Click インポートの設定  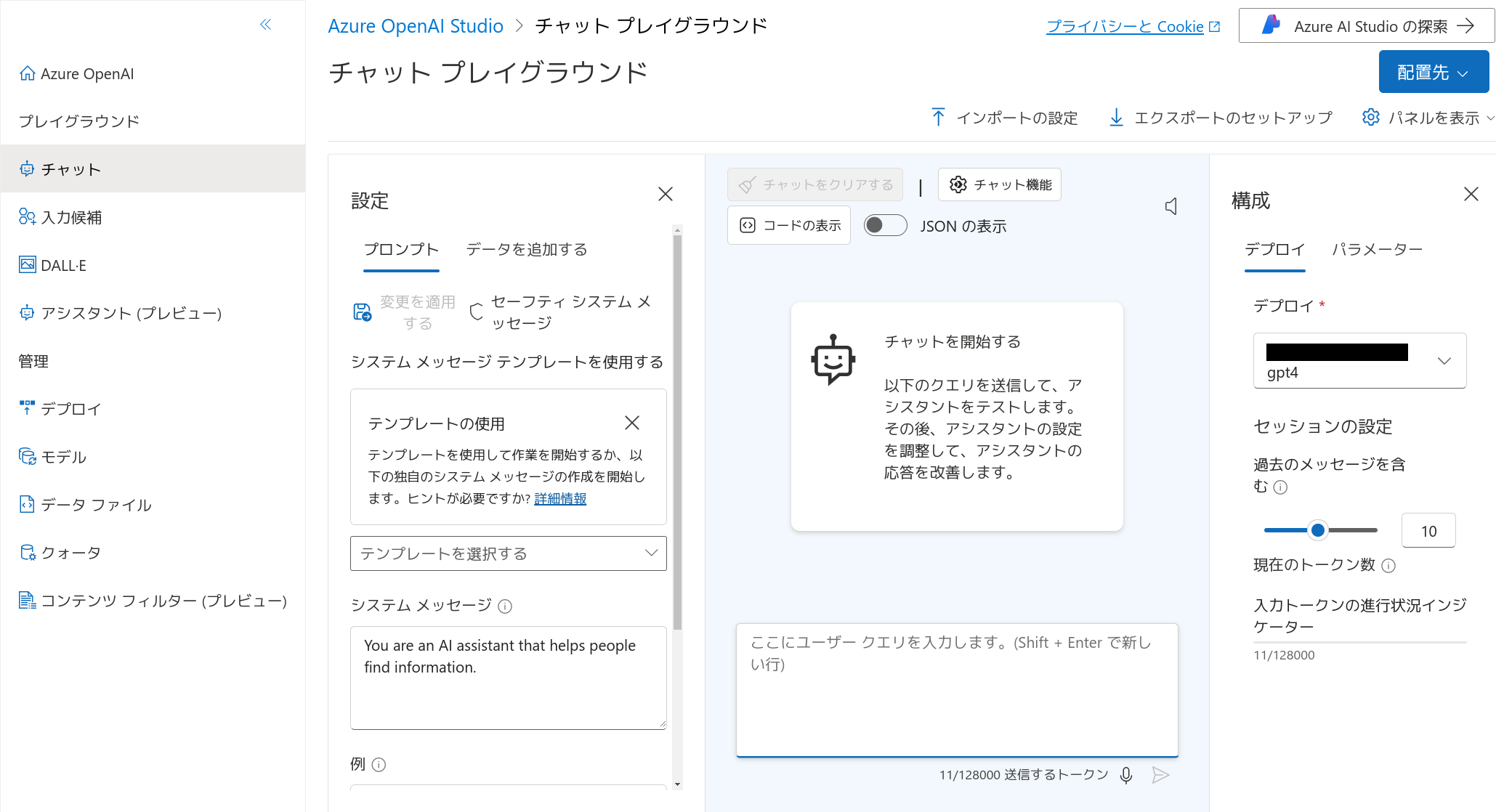1005,118
